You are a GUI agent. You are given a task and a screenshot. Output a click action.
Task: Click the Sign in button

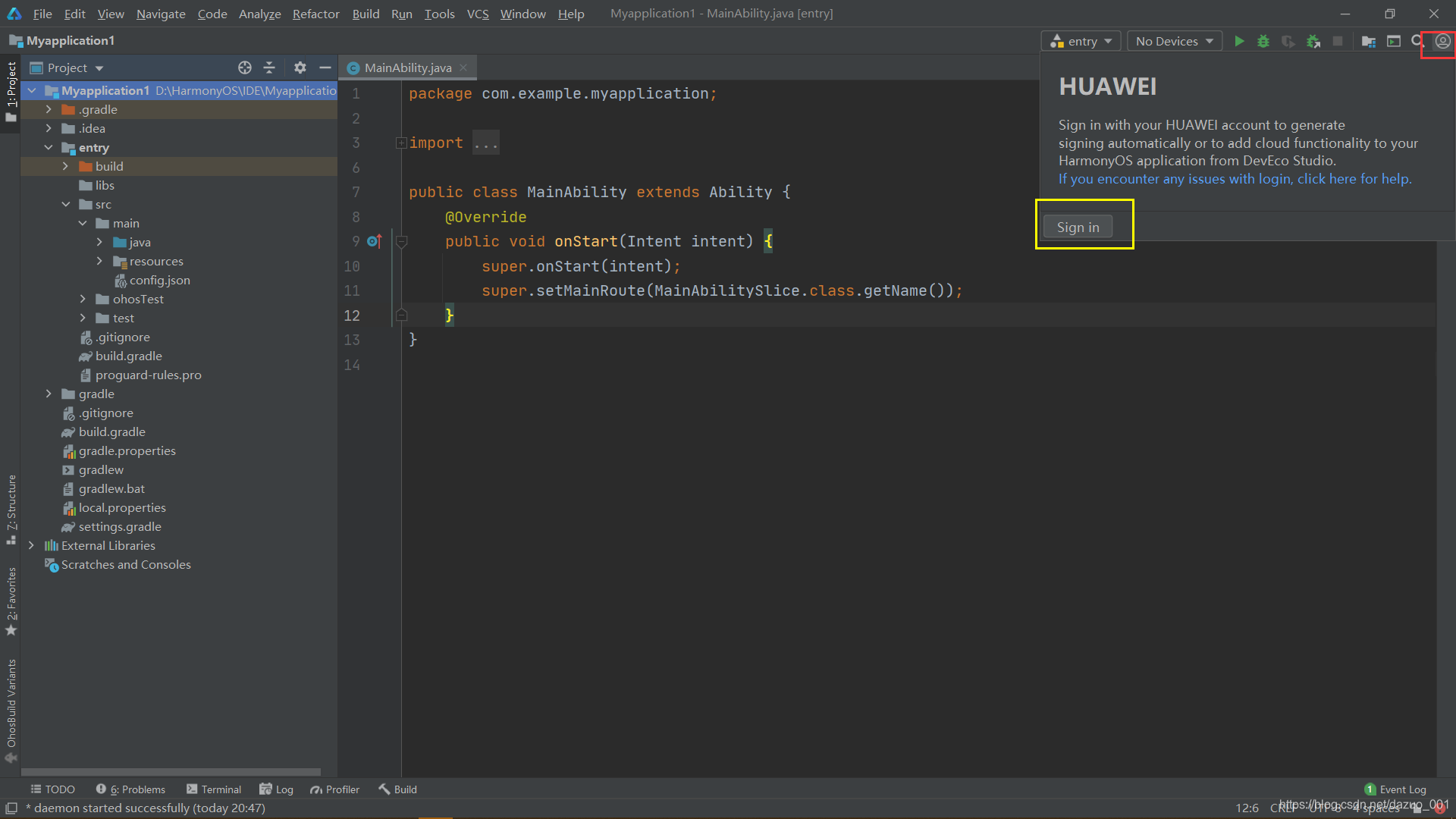click(x=1078, y=227)
